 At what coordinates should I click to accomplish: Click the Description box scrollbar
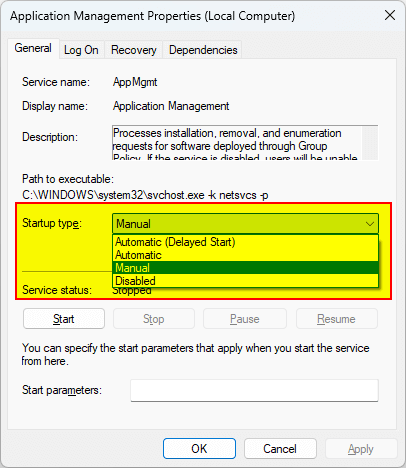pos(370,143)
